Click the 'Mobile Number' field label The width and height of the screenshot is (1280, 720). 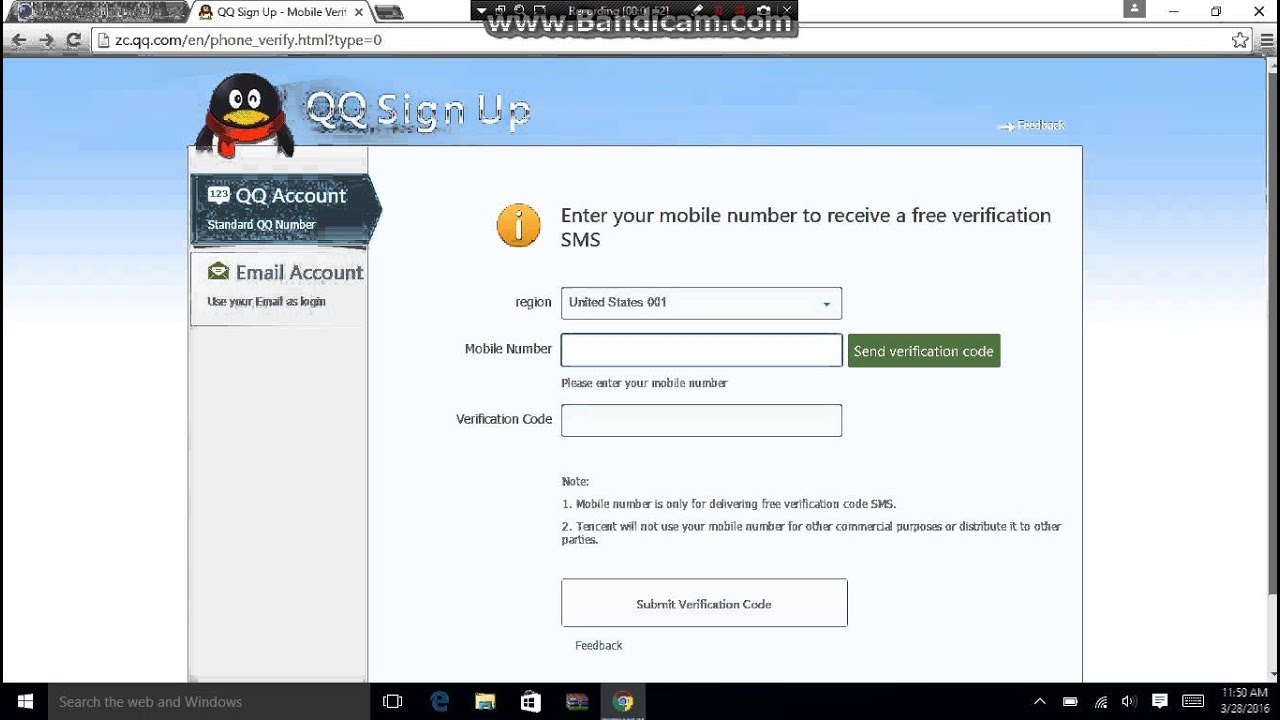click(x=508, y=349)
